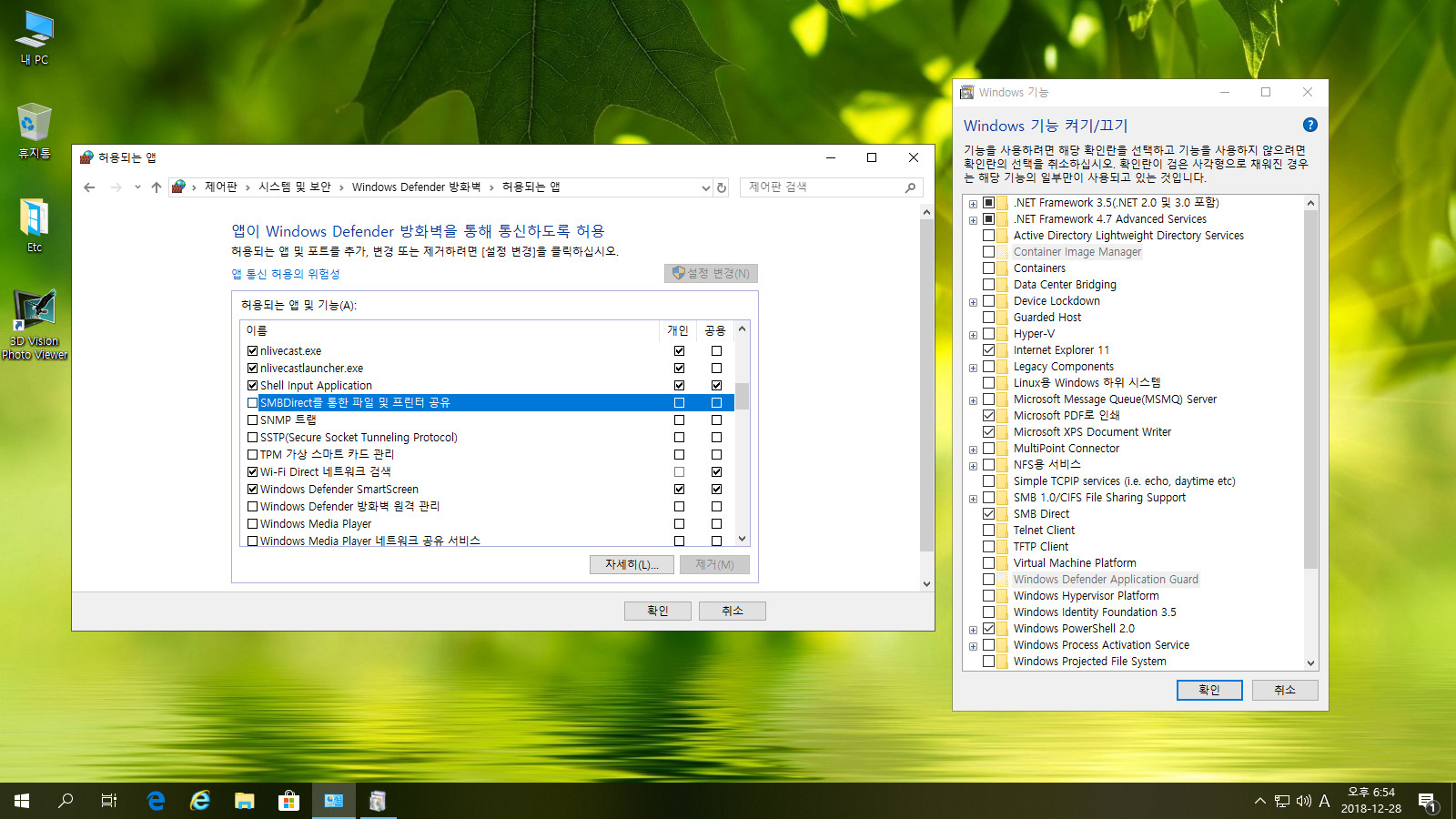Click the network tray icon
The height and width of the screenshot is (819, 1456).
click(x=1282, y=801)
